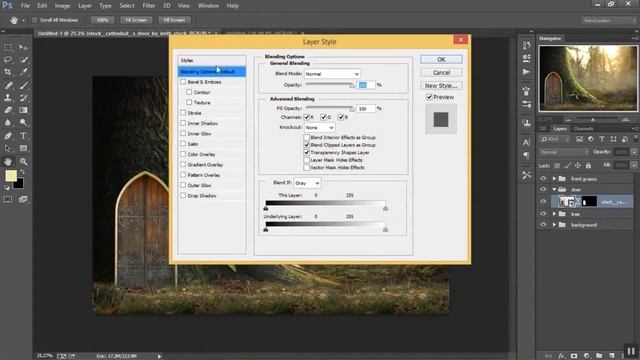This screenshot has width=640, height=360.
Task: Enable the Inner Shadow checkbox
Action: 183,123
